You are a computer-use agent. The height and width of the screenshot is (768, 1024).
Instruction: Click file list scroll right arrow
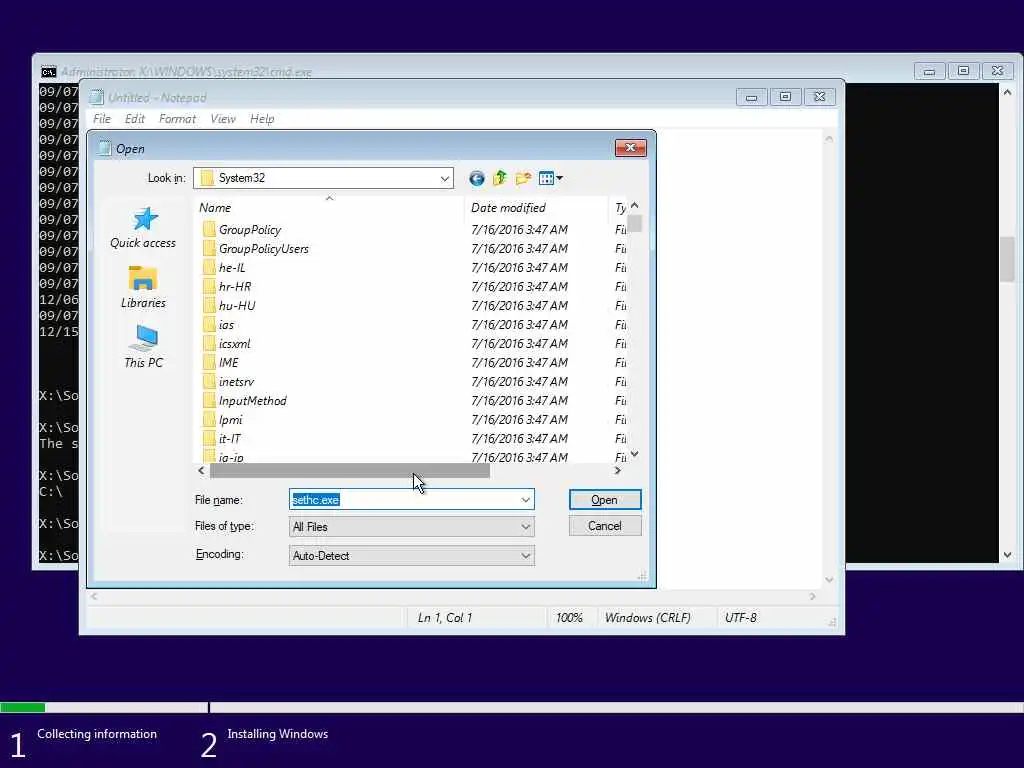point(617,471)
